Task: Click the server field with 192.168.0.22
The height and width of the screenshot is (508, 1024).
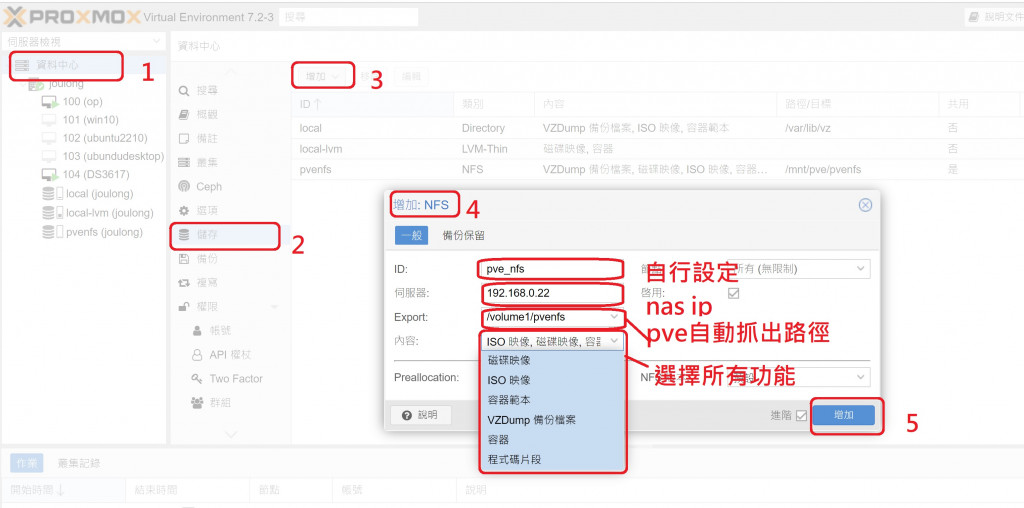Action: [551, 293]
